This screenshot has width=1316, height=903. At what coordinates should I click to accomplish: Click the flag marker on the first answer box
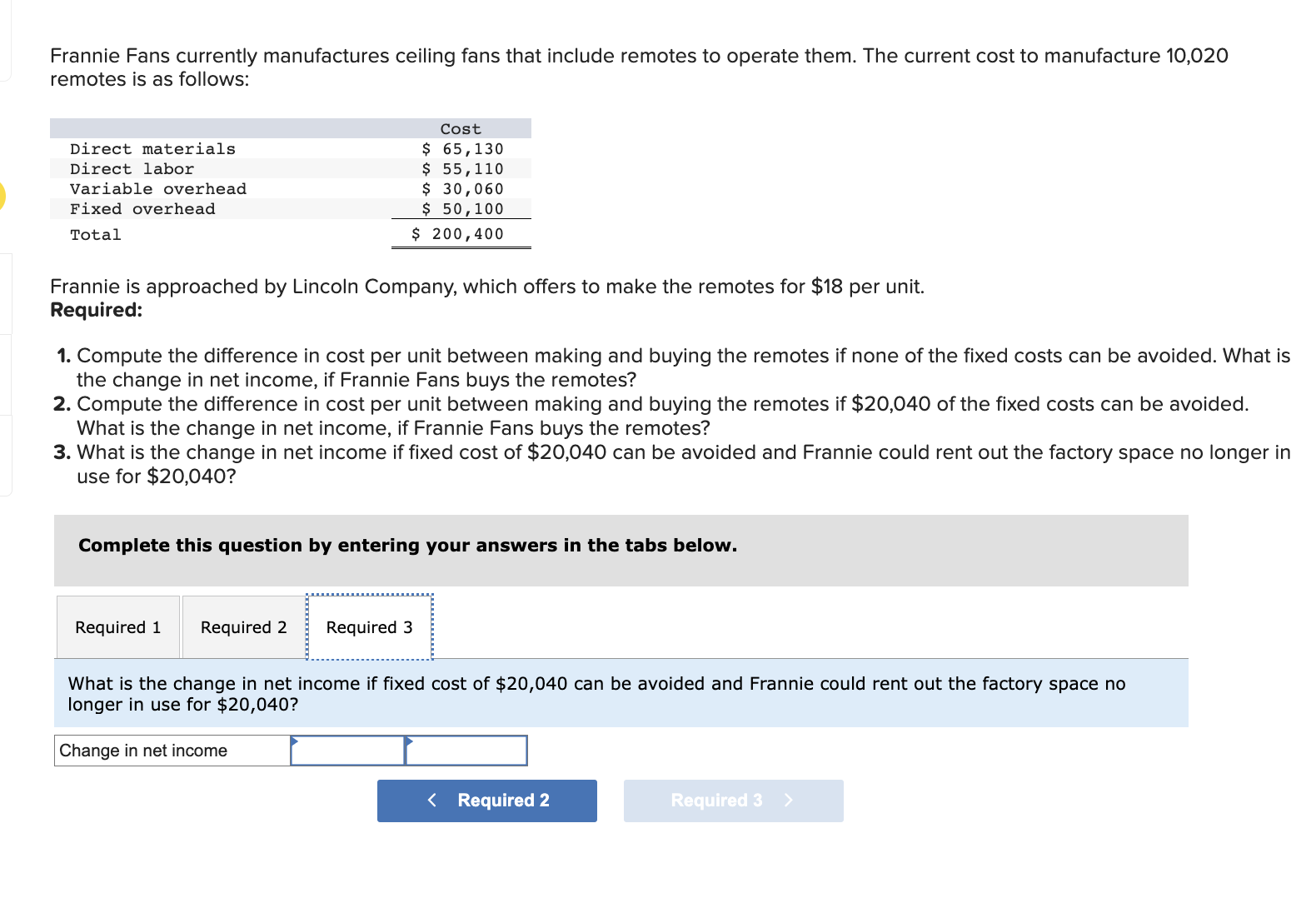293,741
